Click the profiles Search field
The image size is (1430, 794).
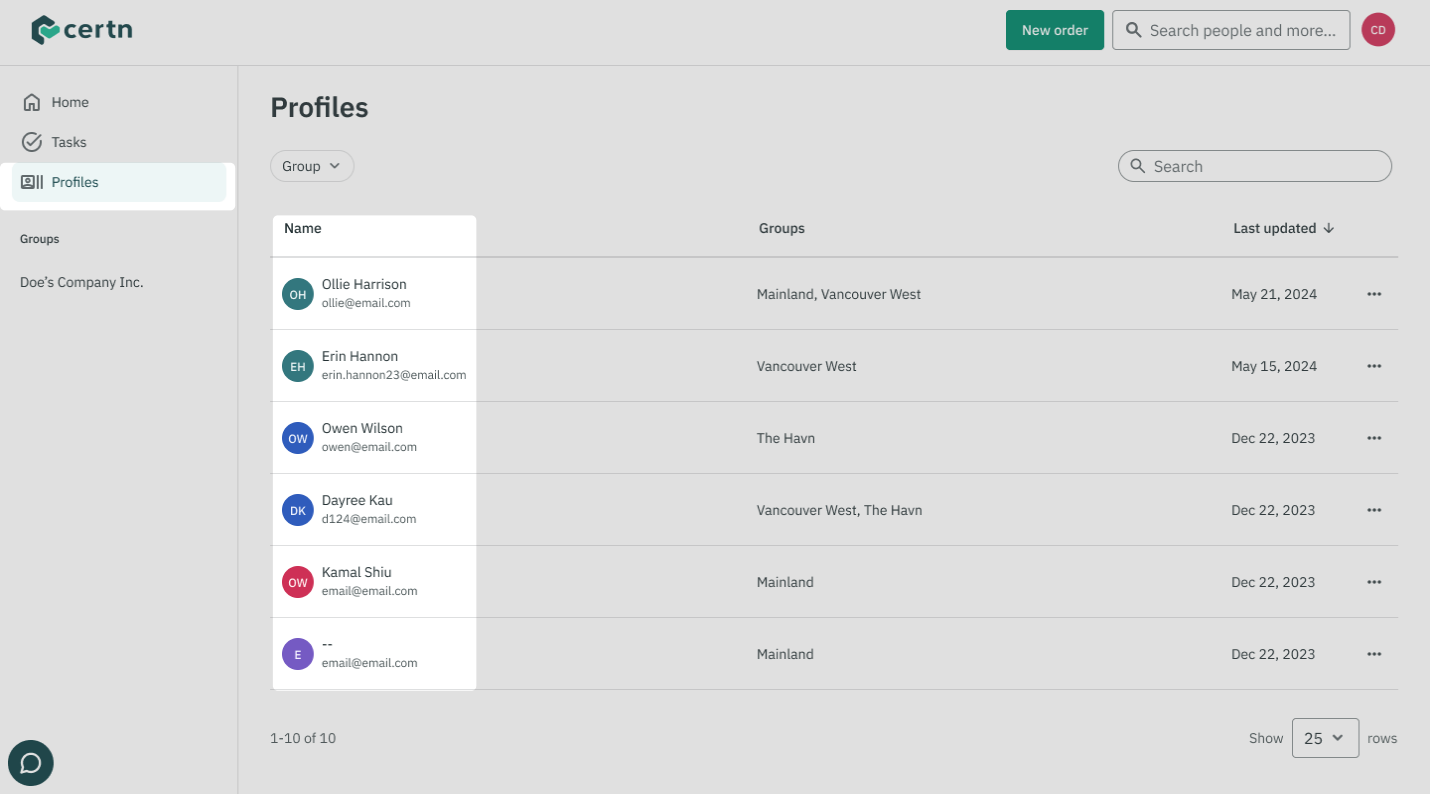click(1254, 166)
